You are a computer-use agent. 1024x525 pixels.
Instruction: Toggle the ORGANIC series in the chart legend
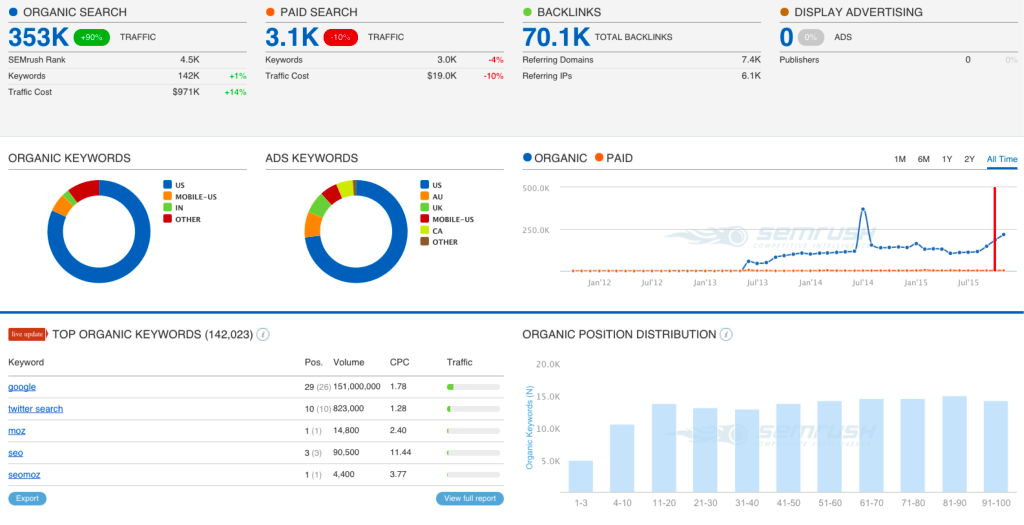coord(553,158)
